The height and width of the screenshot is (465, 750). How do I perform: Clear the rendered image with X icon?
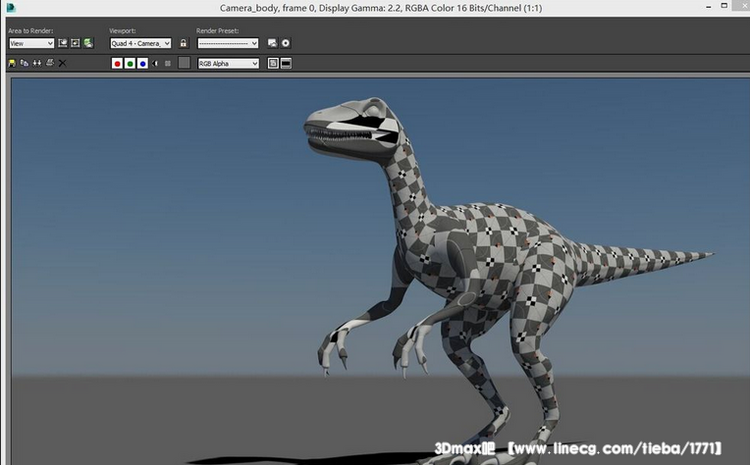[x=62, y=63]
